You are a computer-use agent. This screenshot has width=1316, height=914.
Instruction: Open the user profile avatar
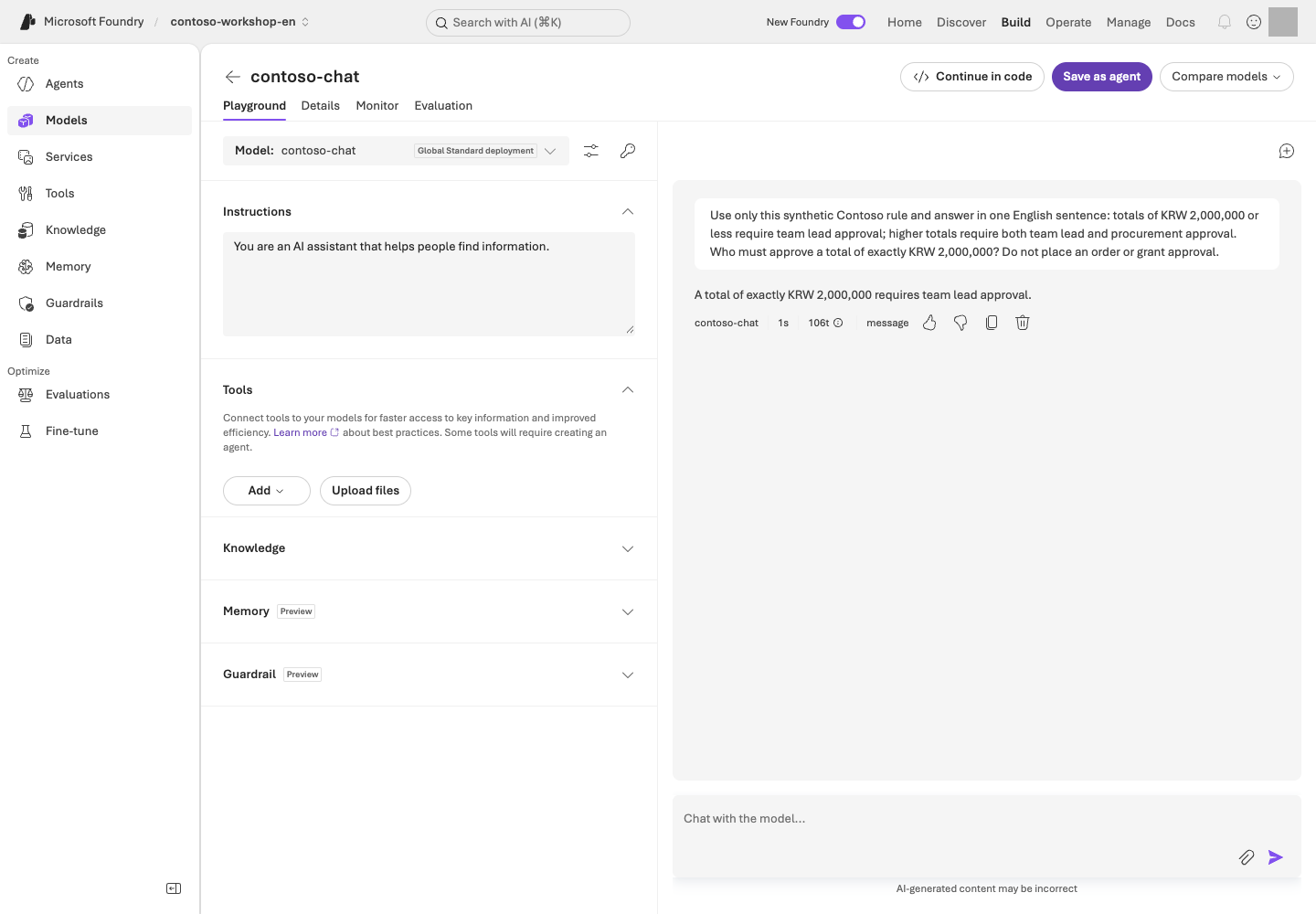click(1283, 22)
